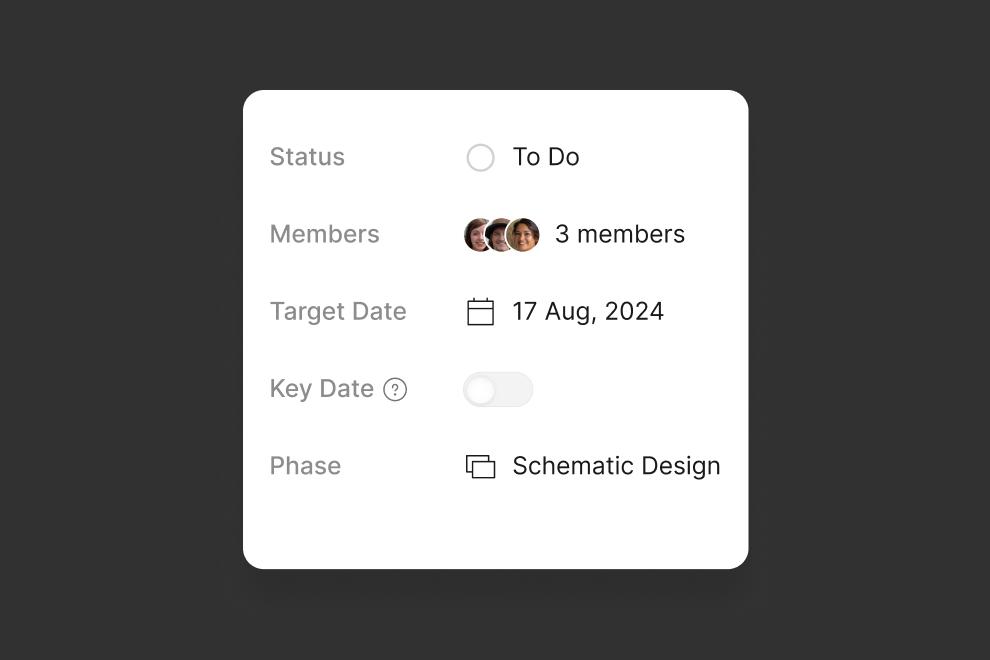Click the Key Date knob handle
This screenshot has width=990, height=660.
pyautogui.click(x=481, y=390)
